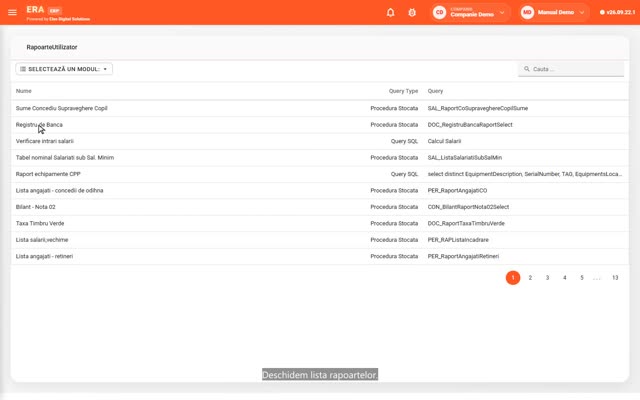640x400 pixels.
Task: Click the search magnifier icon
Action: click(527, 69)
